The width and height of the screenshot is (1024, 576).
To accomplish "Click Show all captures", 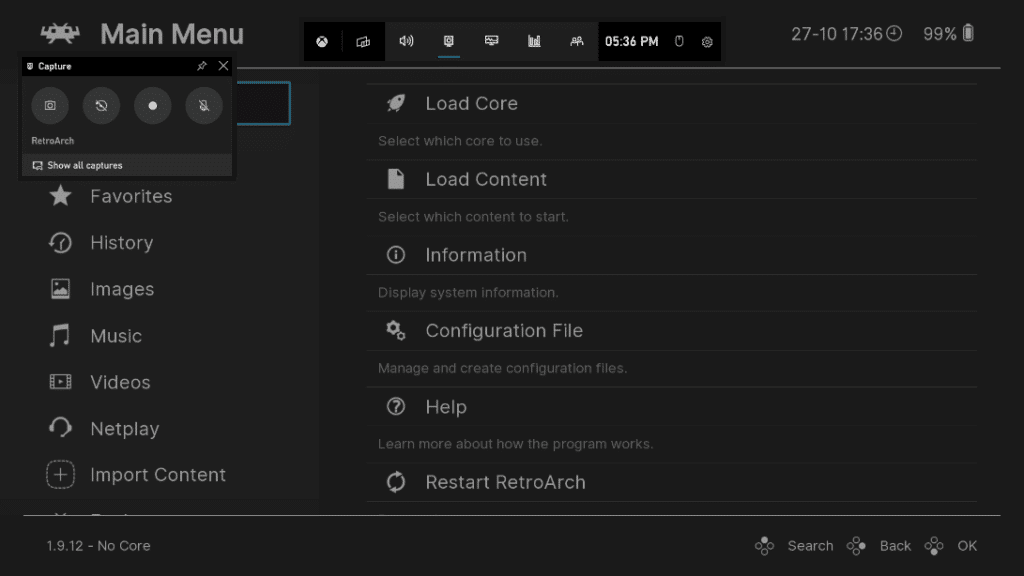I will (84, 166).
